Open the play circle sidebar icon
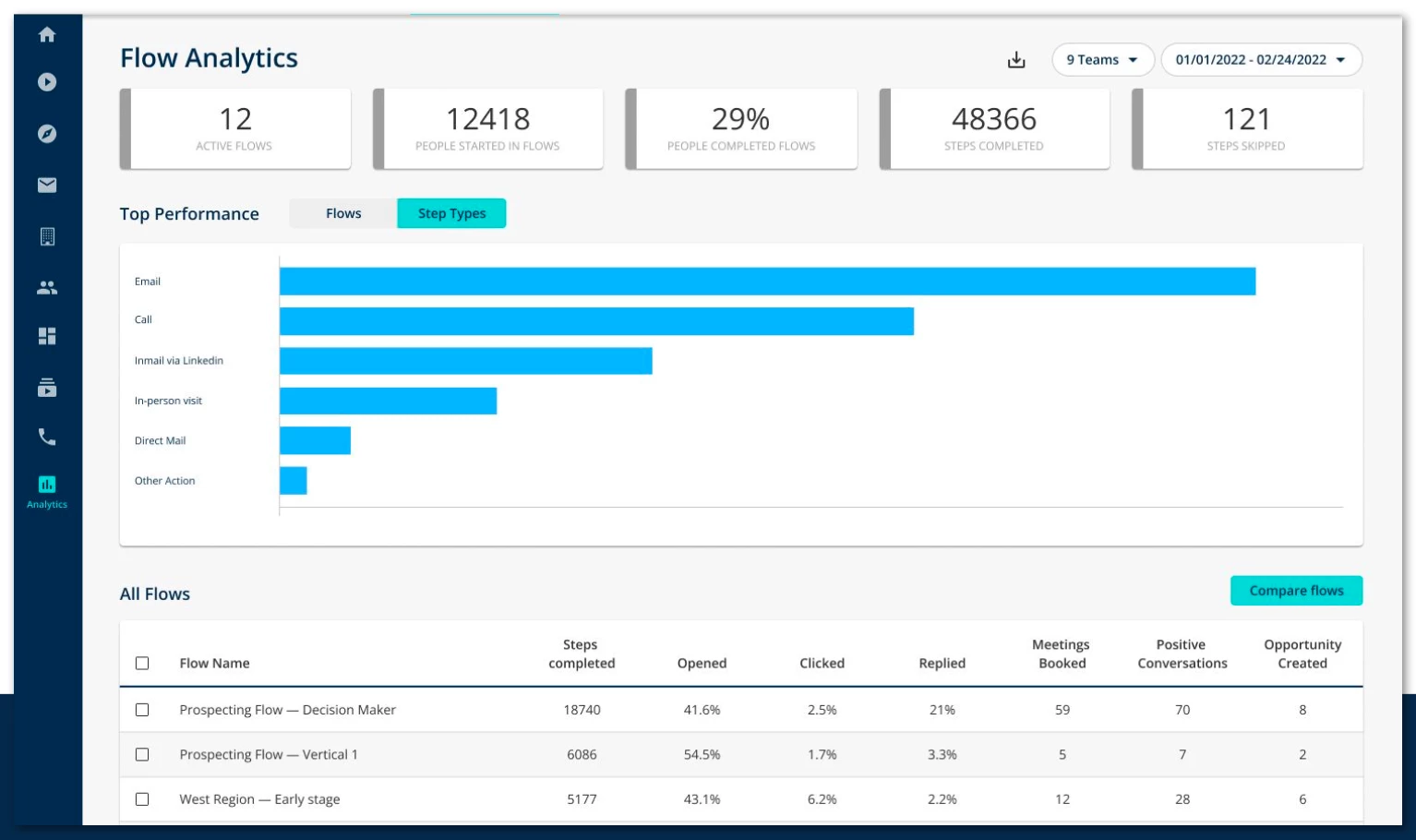This screenshot has height=840, width=1416. click(47, 82)
